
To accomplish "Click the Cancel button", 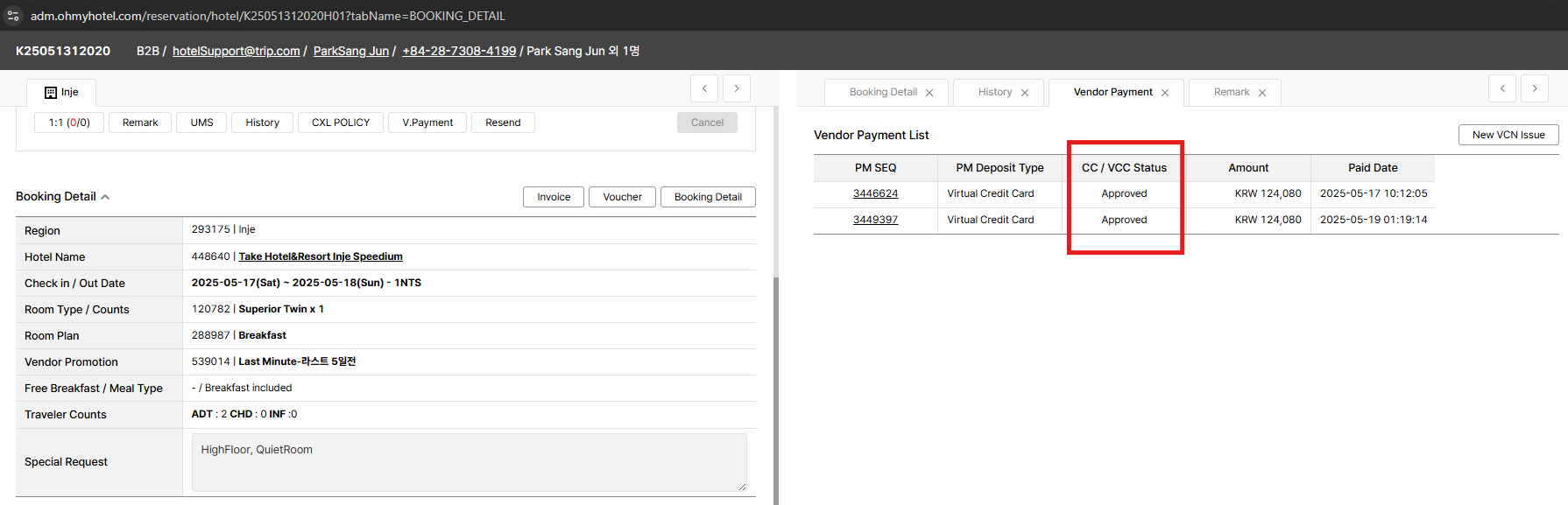I will tap(707, 123).
